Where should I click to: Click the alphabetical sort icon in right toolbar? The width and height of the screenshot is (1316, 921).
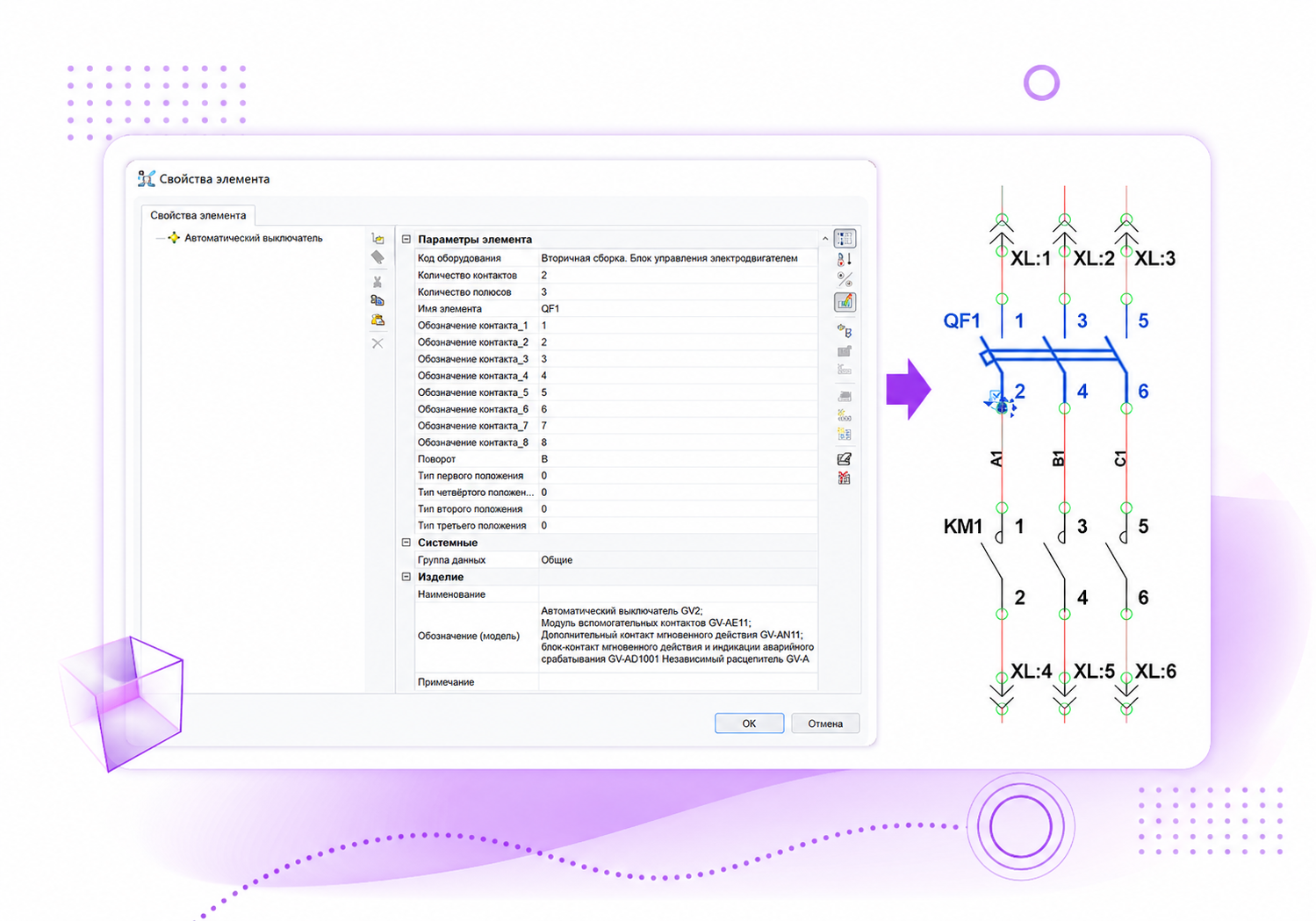[845, 260]
